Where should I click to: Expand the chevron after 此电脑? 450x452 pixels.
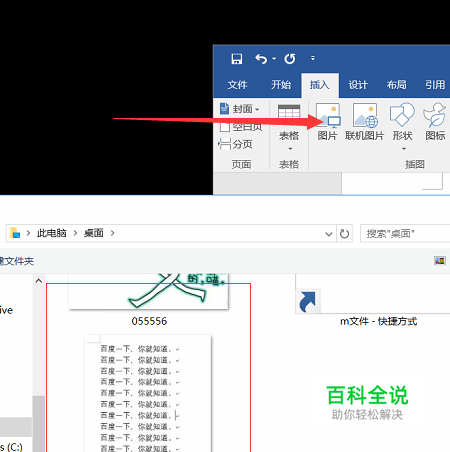75,233
